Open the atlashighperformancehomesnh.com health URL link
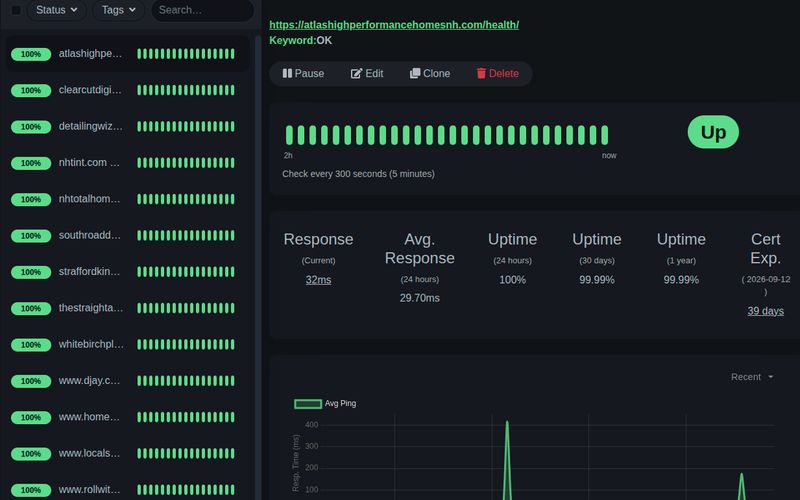800x500 pixels. (394, 24)
